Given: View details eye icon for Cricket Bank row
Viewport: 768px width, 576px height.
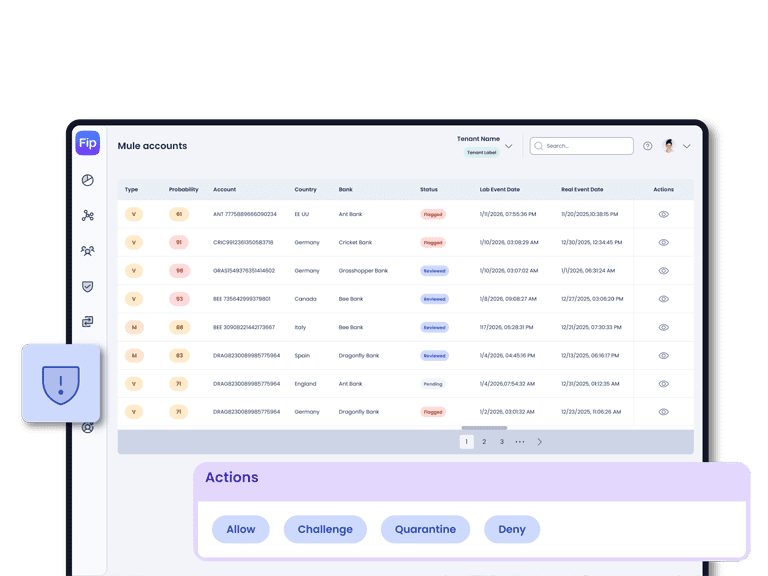Looking at the screenshot, I should point(664,242).
